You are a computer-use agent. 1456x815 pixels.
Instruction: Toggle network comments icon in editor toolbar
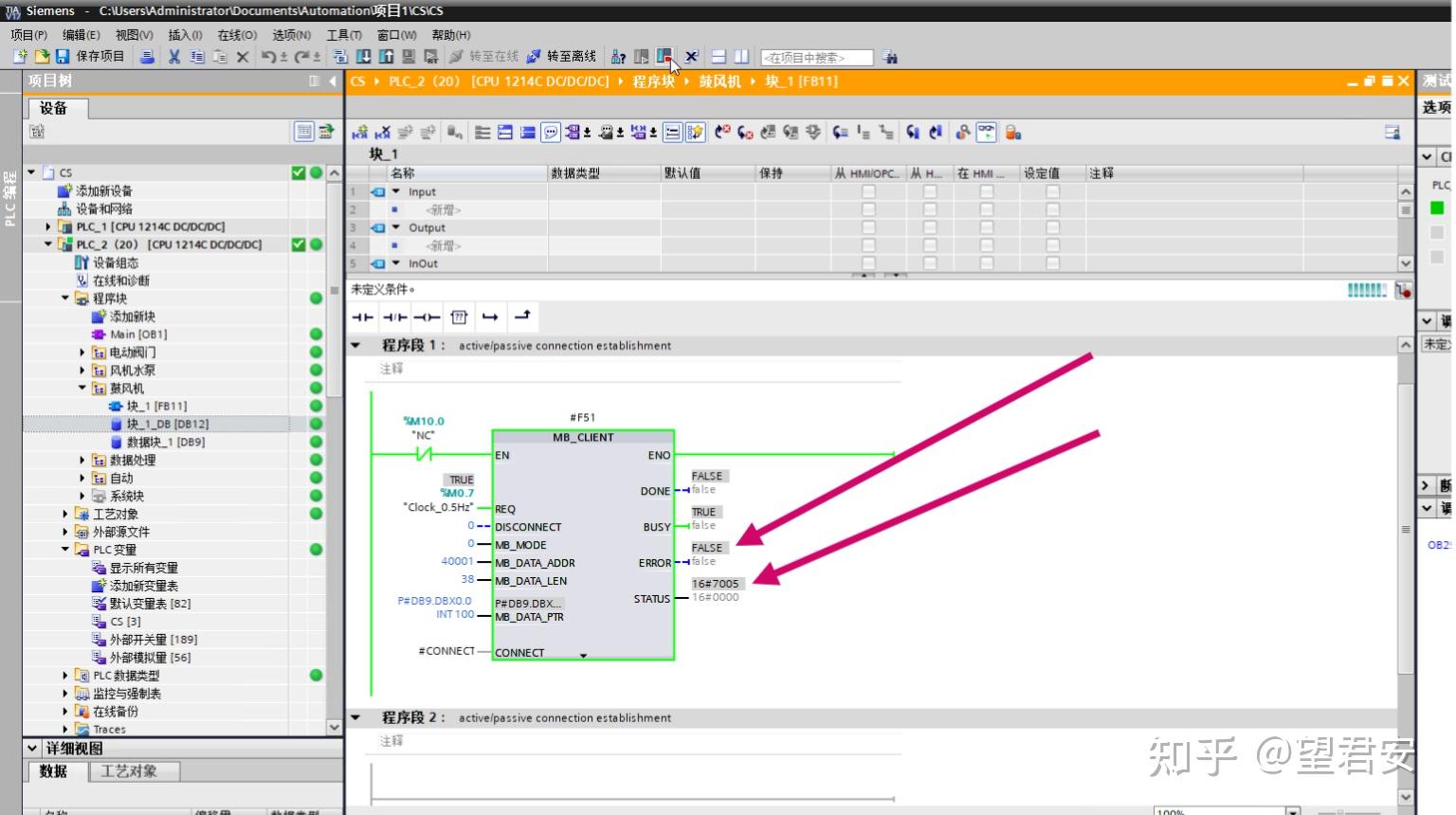551,133
